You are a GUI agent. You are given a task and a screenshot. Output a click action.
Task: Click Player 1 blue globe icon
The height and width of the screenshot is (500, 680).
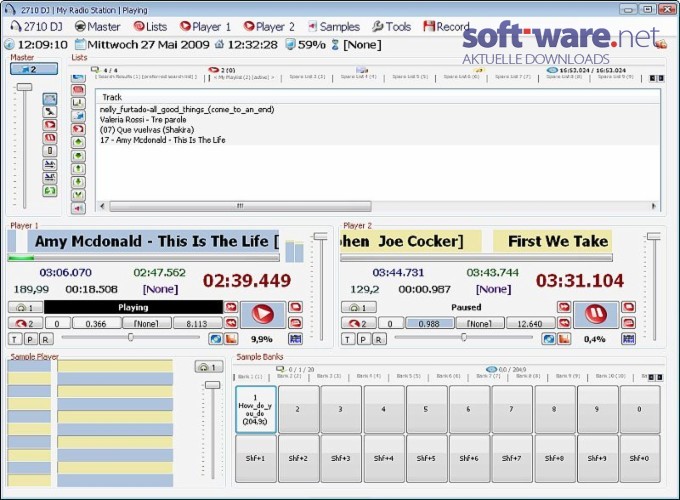coord(216,339)
